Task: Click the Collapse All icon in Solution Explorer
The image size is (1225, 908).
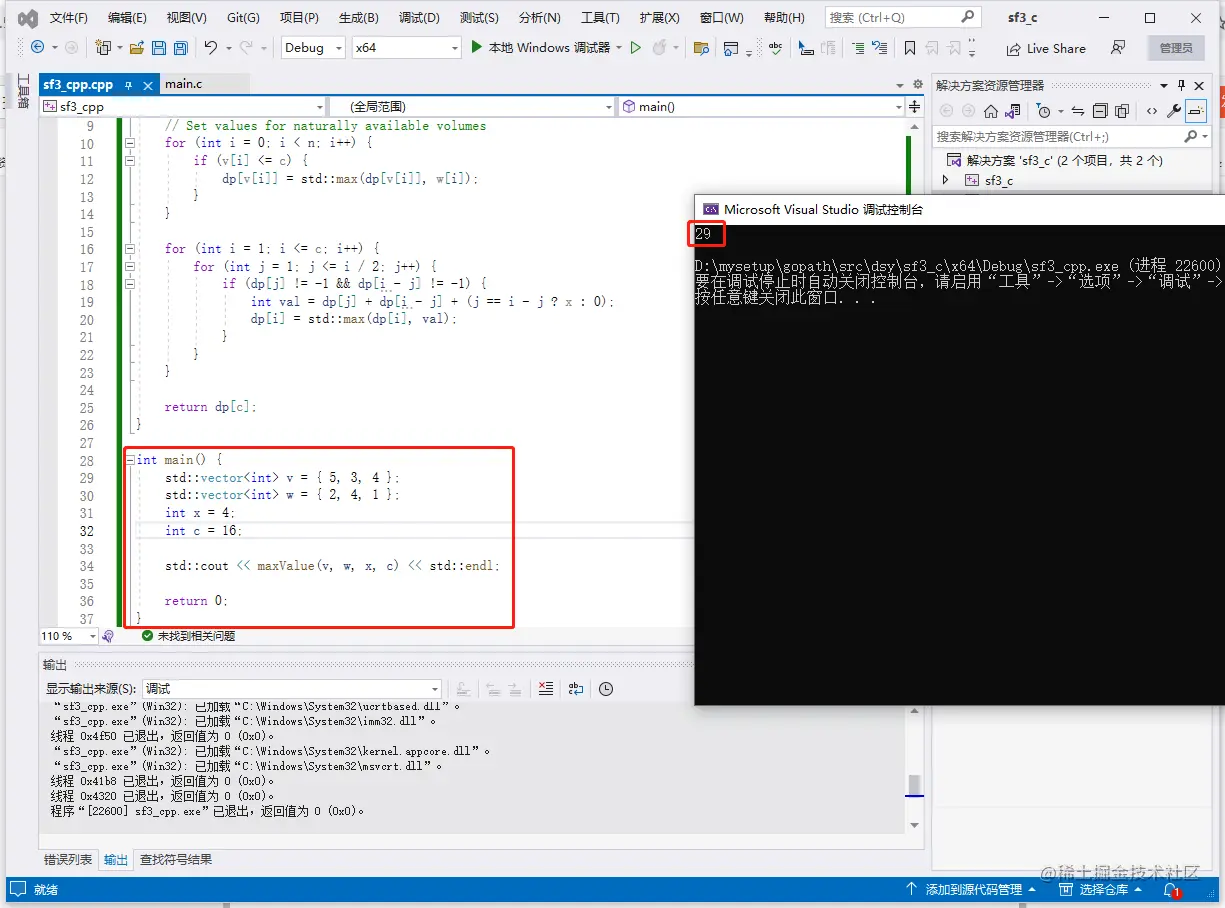Action: (x=1100, y=111)
